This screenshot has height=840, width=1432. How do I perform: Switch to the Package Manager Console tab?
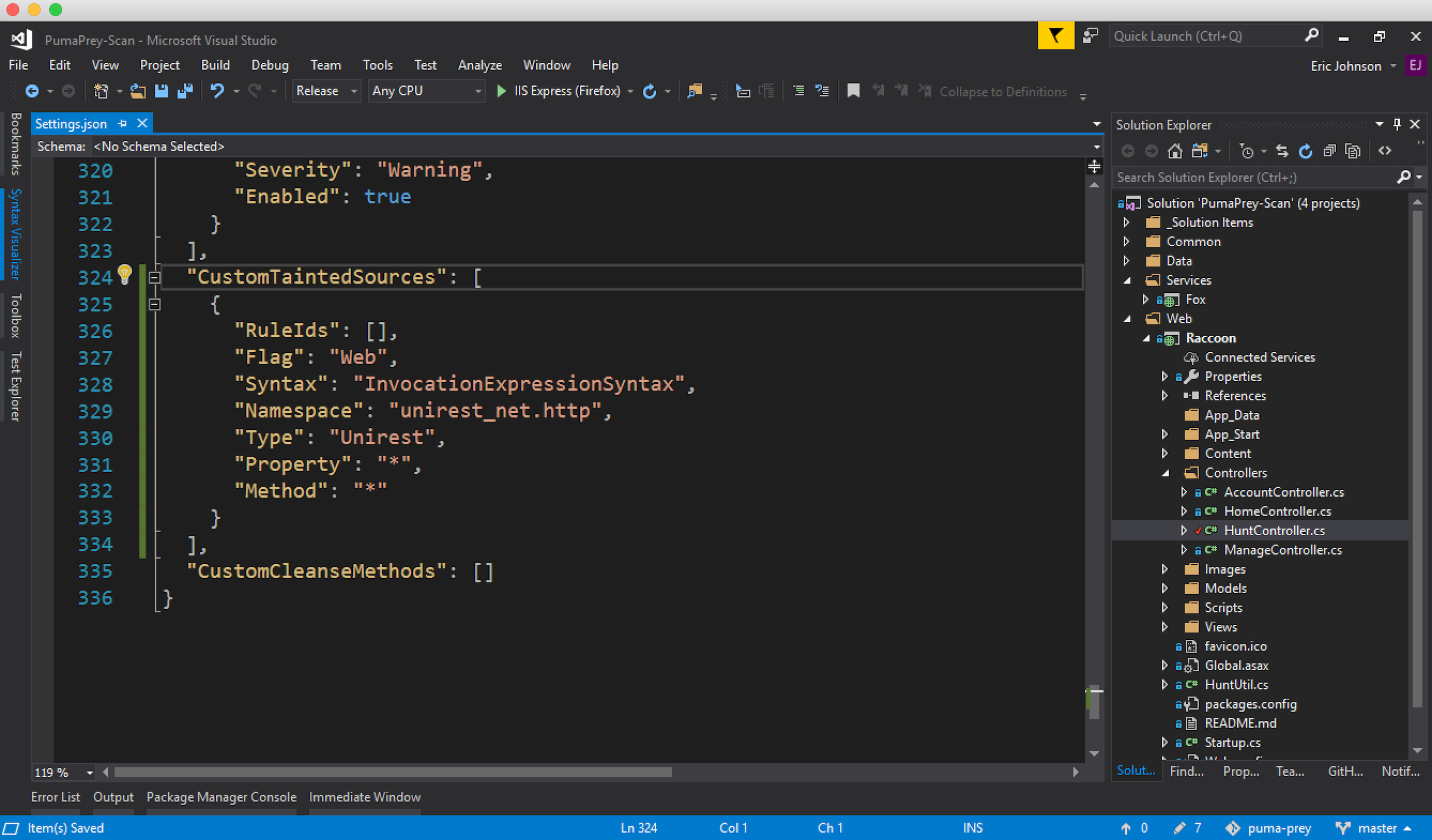222,797
